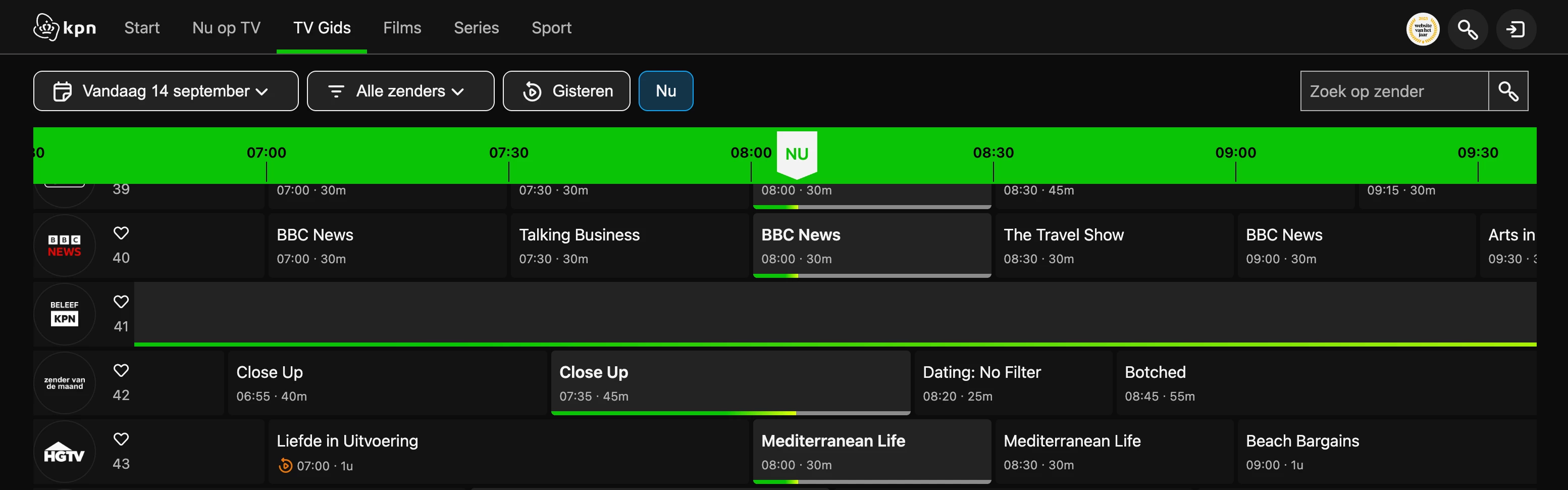Screen dimensions: 1568x490
Task: Open the BBC News channel logo
Action: click(65, 246)
